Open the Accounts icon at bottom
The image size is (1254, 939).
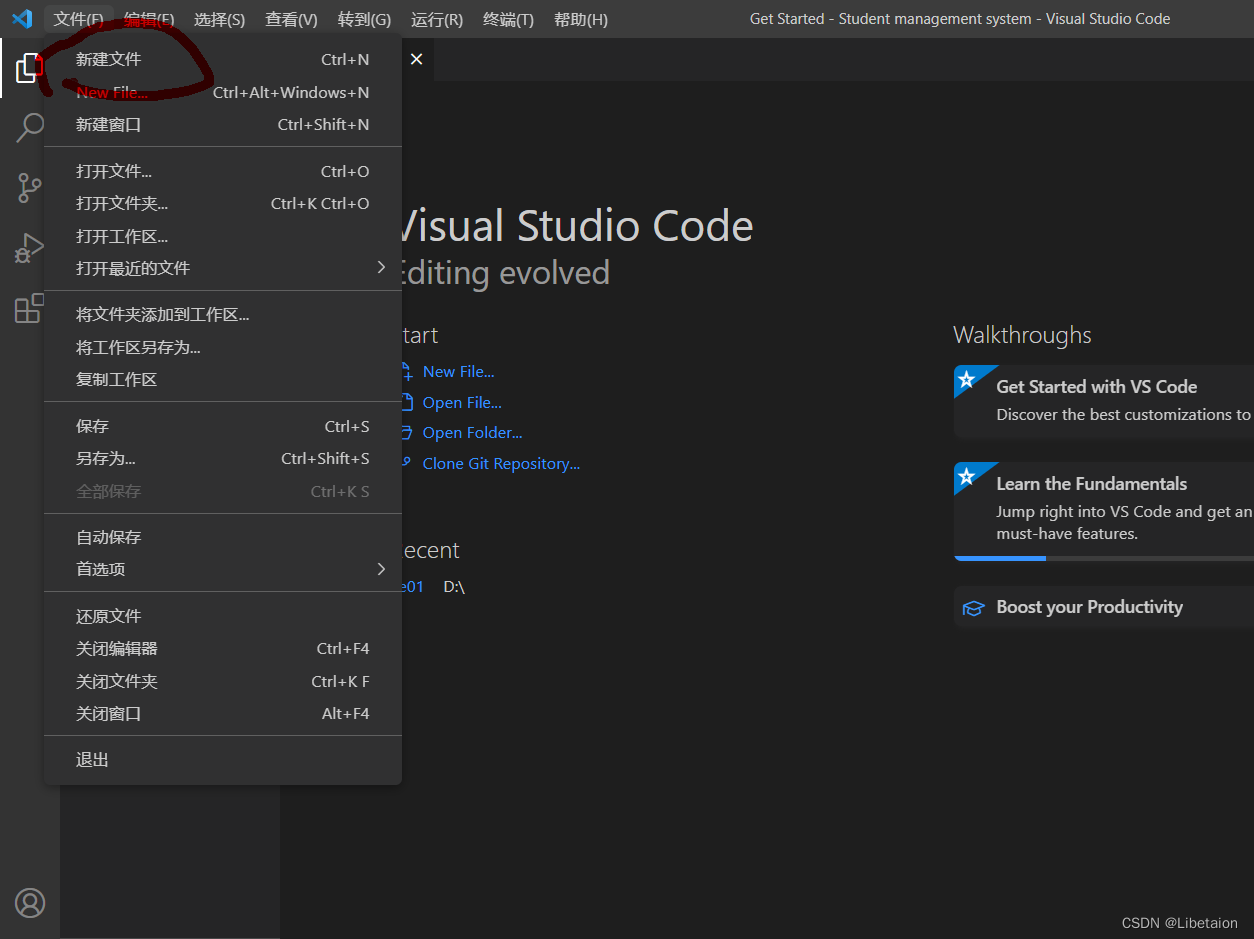30,903
